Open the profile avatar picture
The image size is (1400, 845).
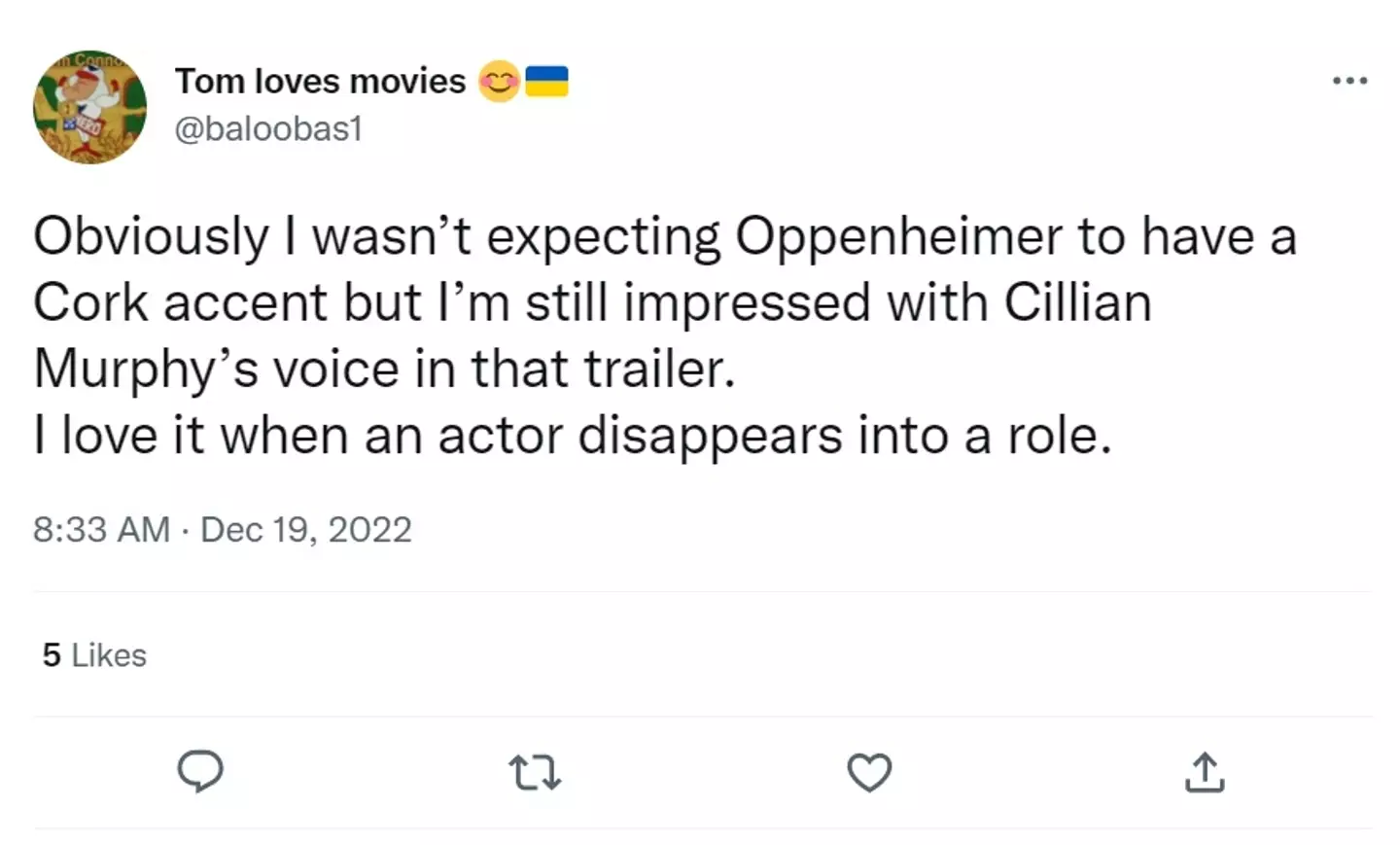click(x=89, y=107)
